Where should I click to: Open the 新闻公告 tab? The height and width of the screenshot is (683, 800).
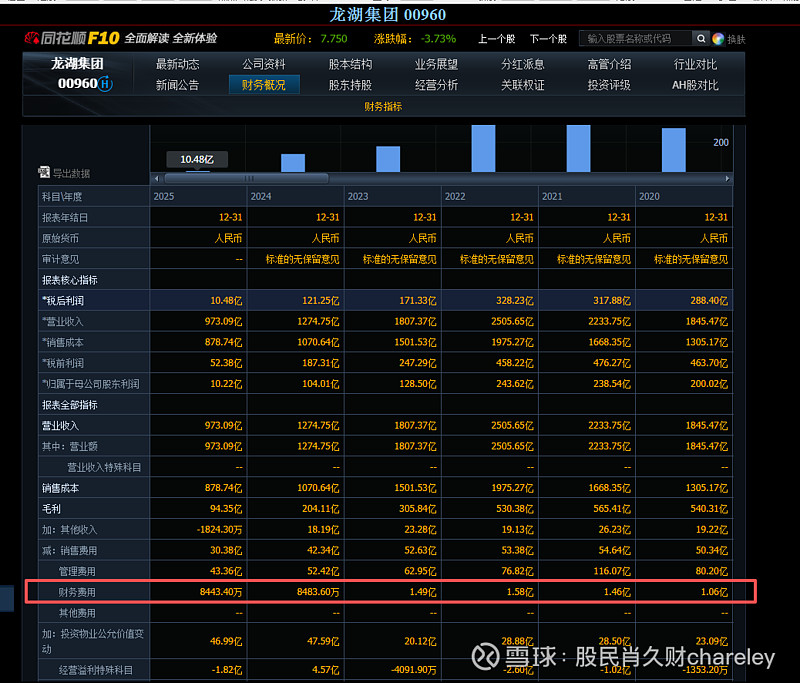178,85
